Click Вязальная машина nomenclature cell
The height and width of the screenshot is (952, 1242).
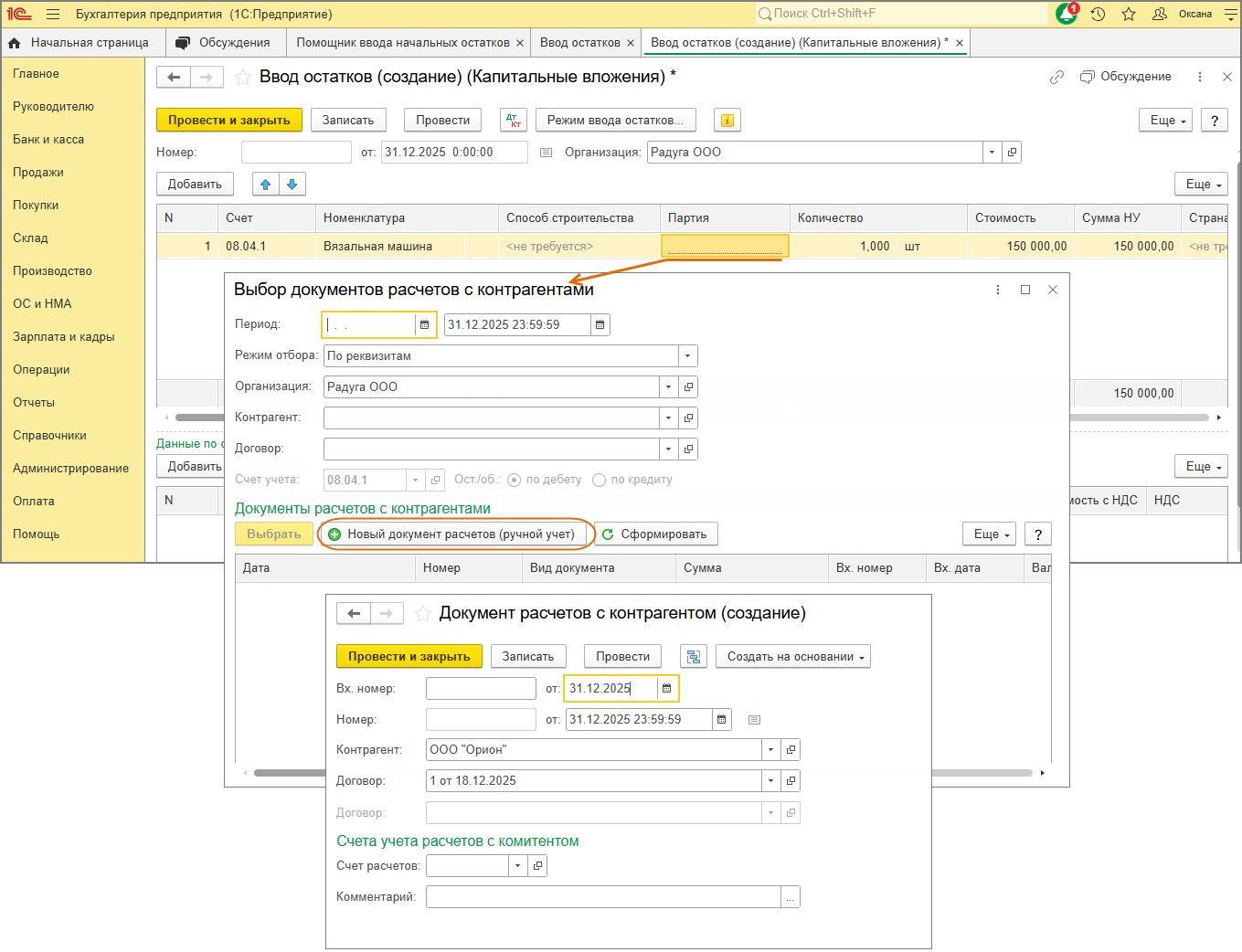point(390,246)
